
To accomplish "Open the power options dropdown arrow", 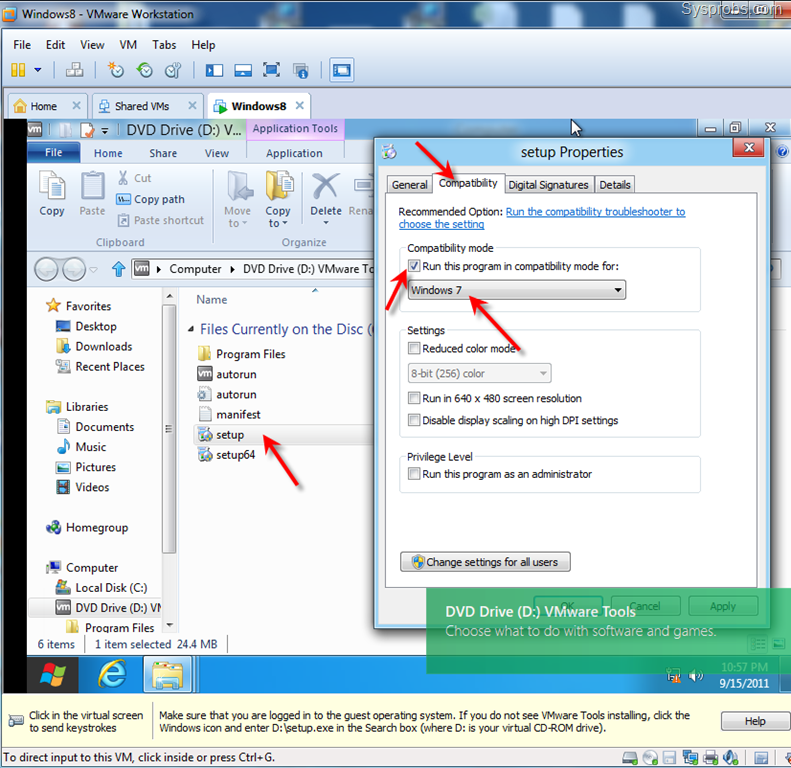I will (x=38, y=70).
